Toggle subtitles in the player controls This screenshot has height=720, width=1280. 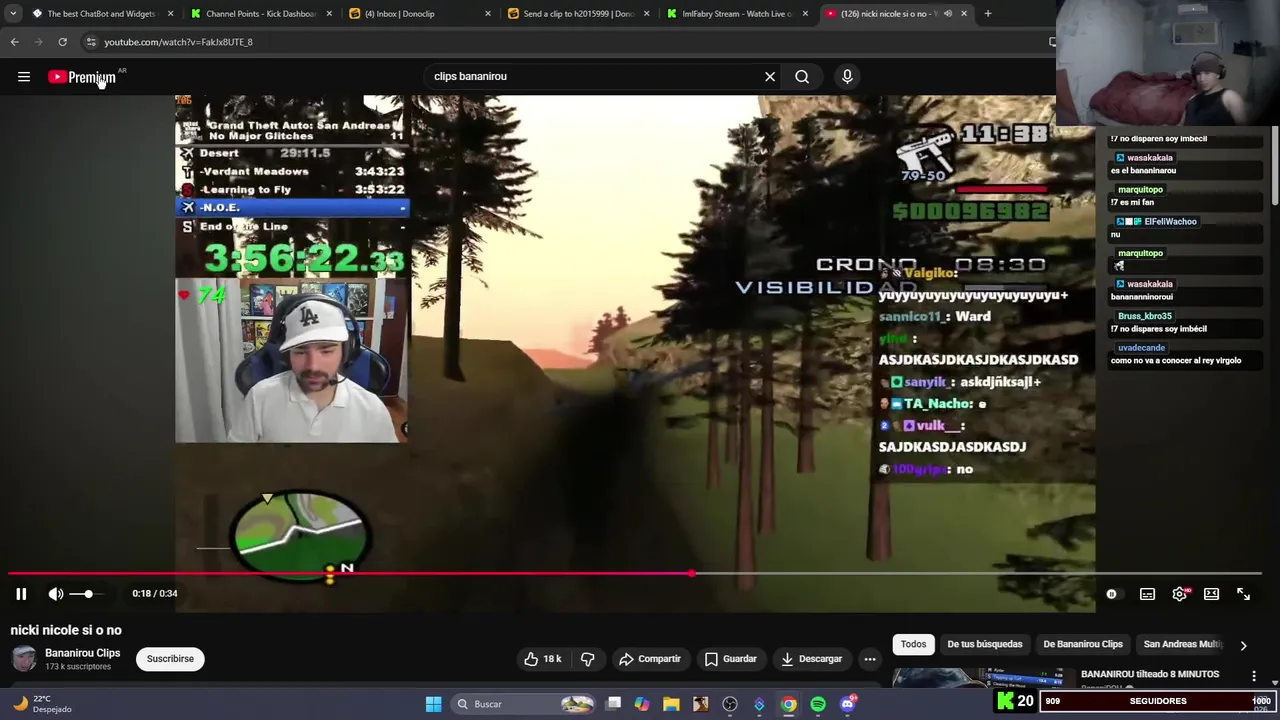tap(1147, 594)
